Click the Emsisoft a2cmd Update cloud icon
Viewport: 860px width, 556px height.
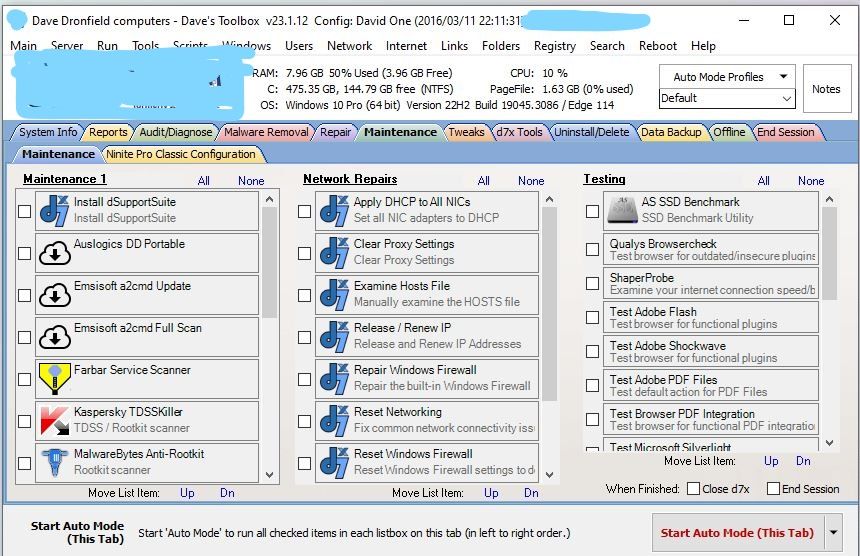(x=54, y=296)
